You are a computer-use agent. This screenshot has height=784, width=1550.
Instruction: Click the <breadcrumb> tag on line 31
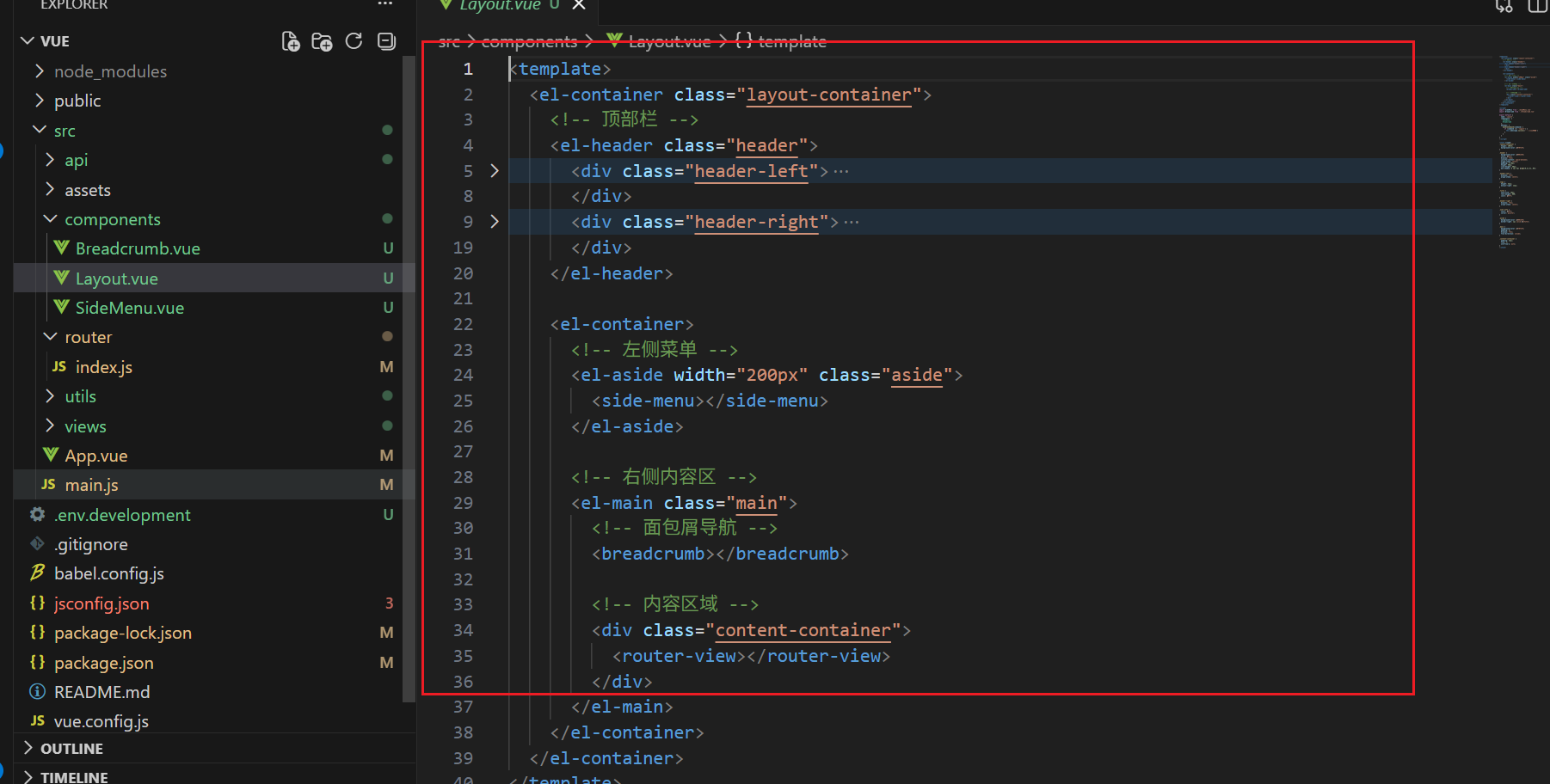click(653, 554)
